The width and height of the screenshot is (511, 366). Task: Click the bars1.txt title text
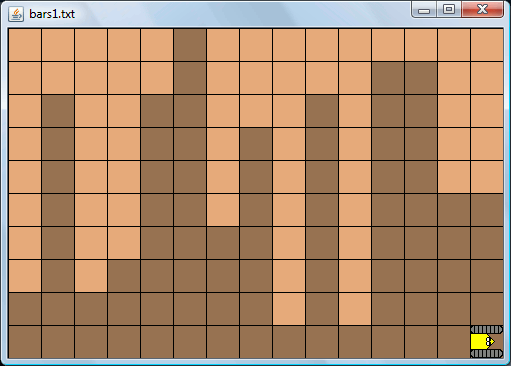point(52,14)
